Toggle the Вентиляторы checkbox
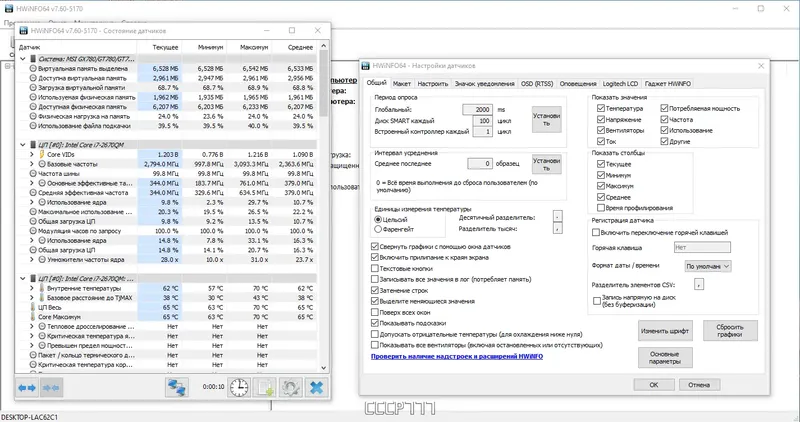800x422 pixels. (601, 130)
